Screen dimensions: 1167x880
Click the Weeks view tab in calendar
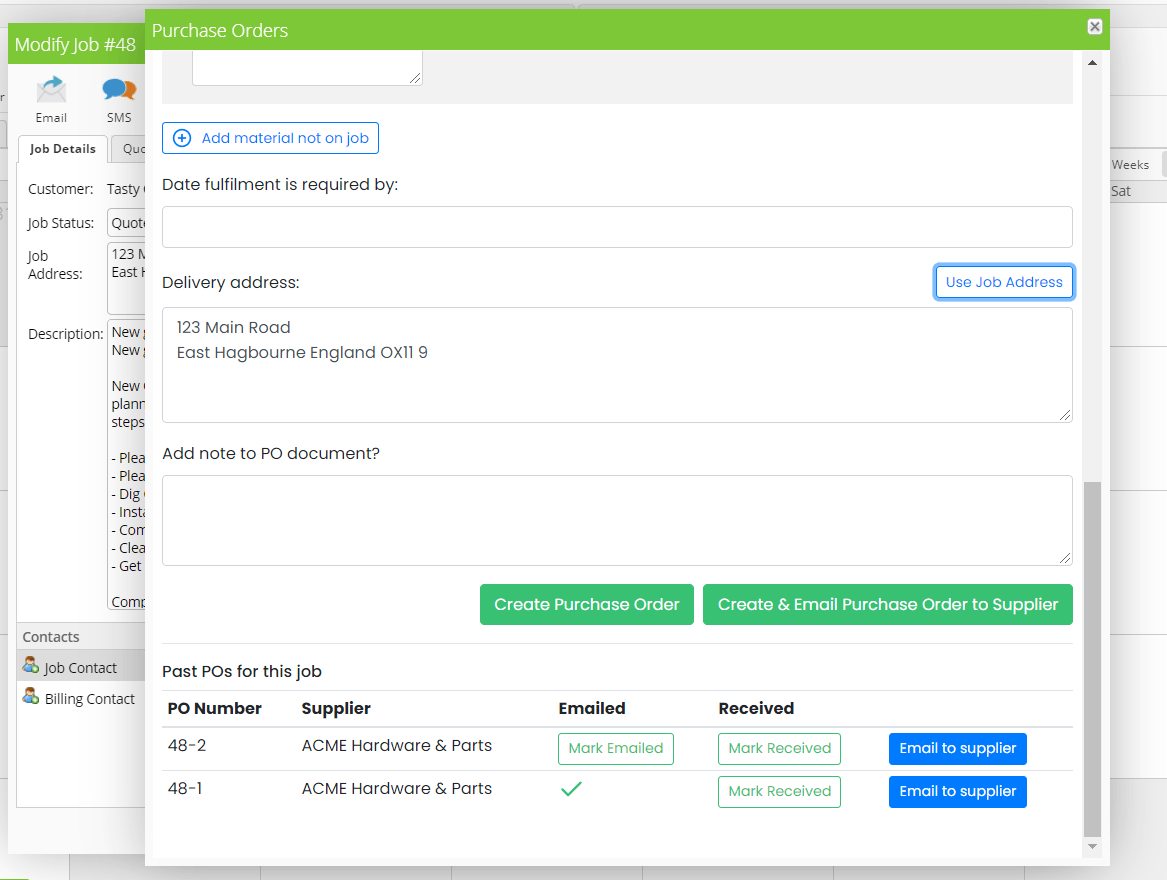(1130, 165)
